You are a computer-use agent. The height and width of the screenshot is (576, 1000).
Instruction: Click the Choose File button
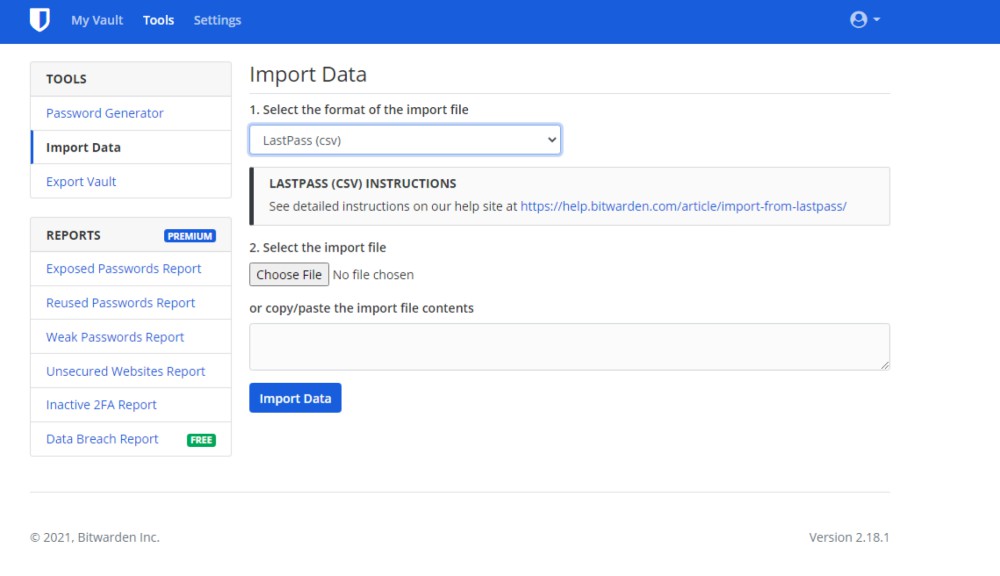coord(289,274)
